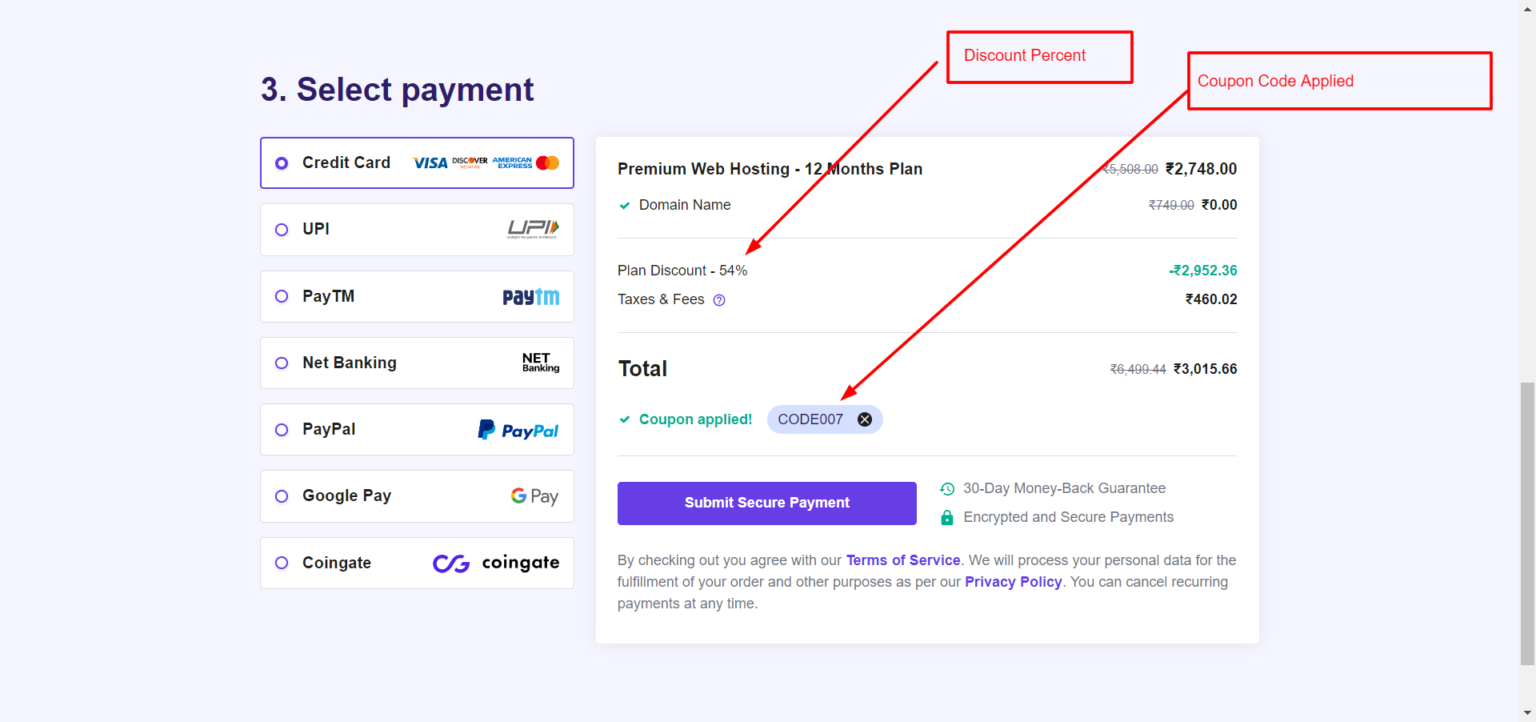Click the green lock secure payments icon

click(947, 518)
